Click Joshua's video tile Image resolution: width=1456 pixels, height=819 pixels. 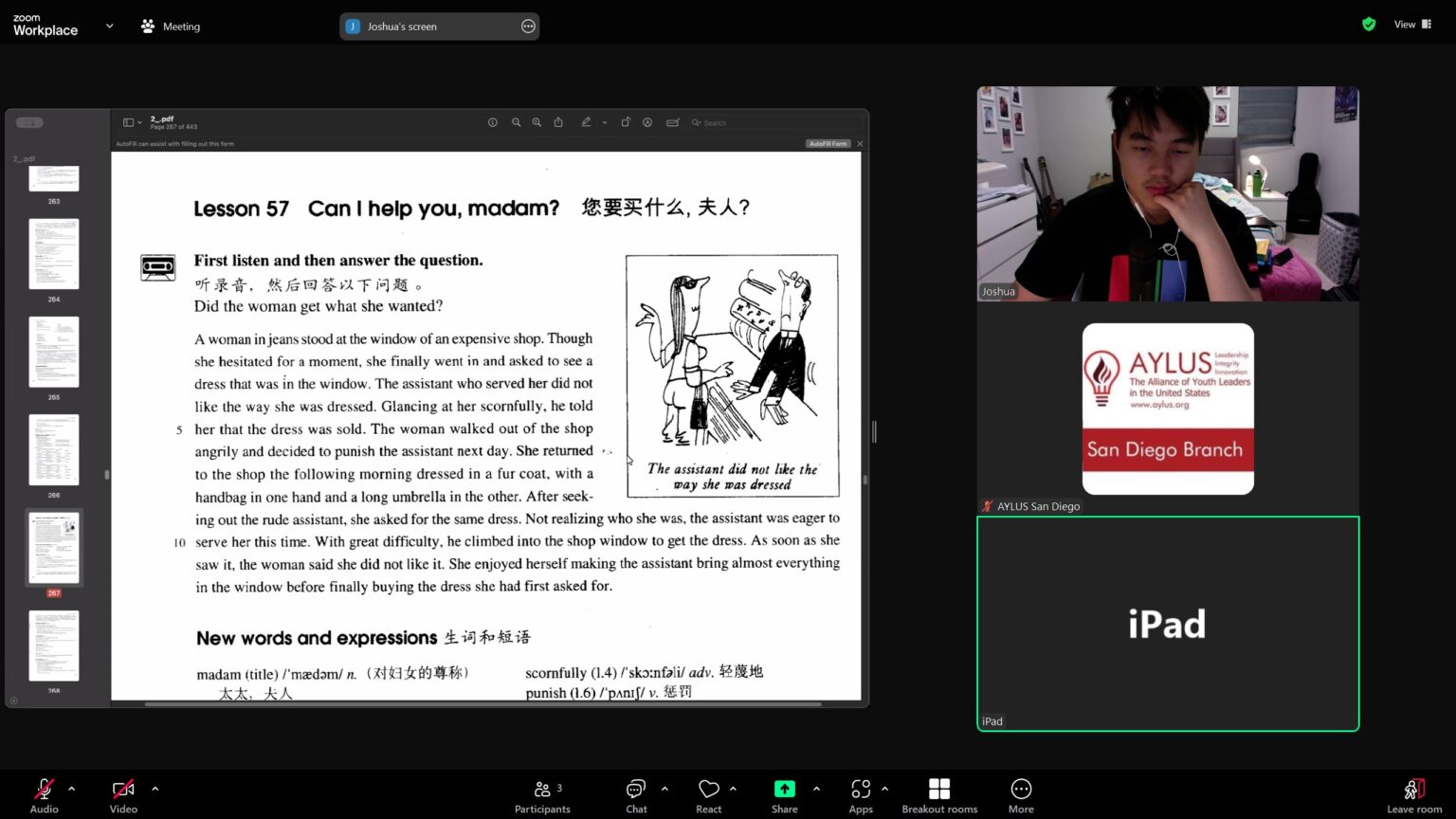pyautogui.click(x=1168, y=194)
